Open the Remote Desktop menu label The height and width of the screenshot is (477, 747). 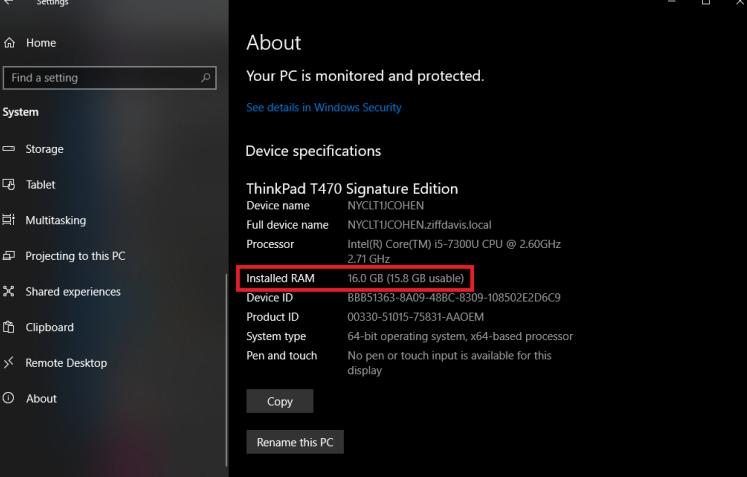click(x=66, y=363)
